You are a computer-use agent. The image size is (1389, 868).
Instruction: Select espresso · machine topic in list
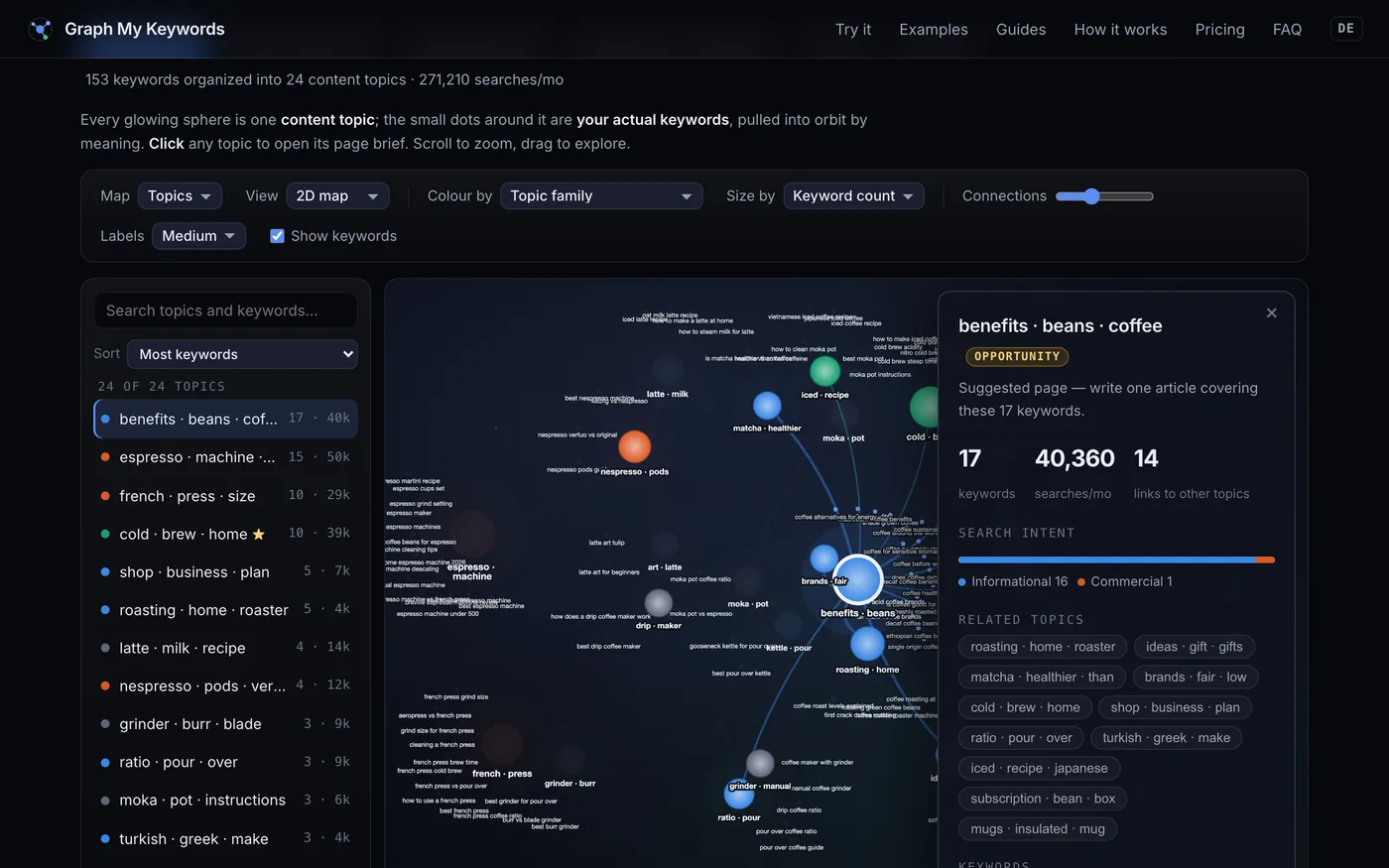coord(225,457)
